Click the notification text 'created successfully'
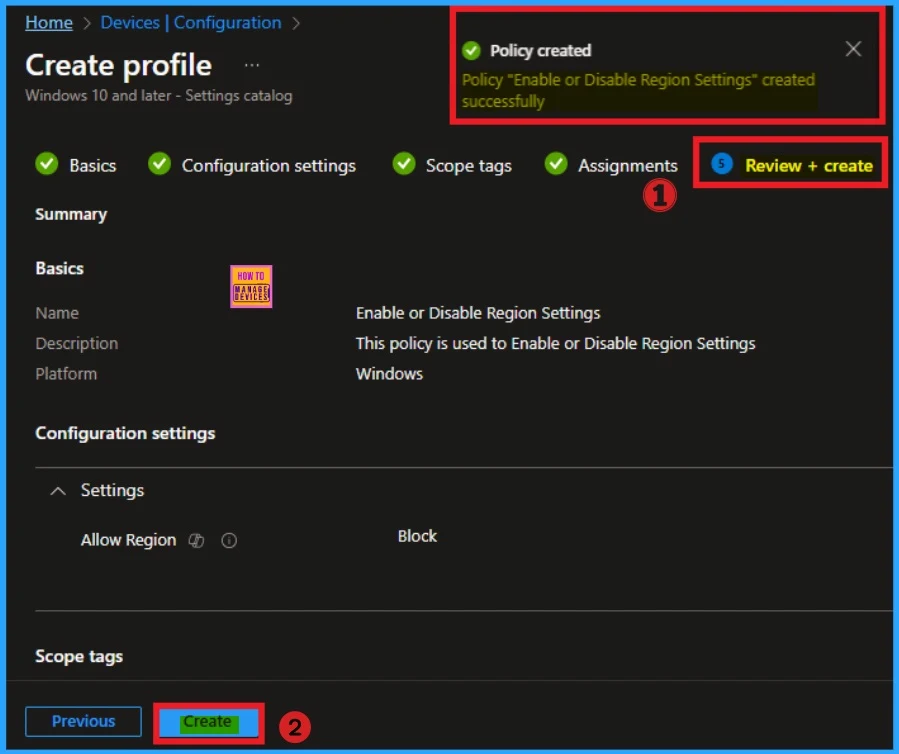Image resolution: width=899 pixels, height=754 pixels. tap(639, 91)
